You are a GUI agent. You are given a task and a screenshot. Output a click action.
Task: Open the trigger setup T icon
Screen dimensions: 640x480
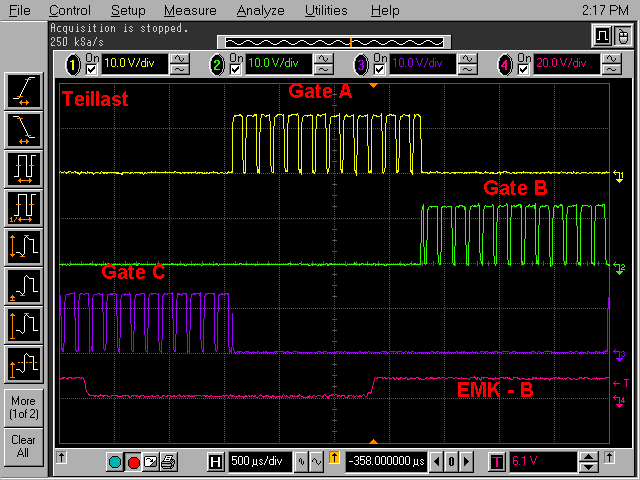point(497,461)
